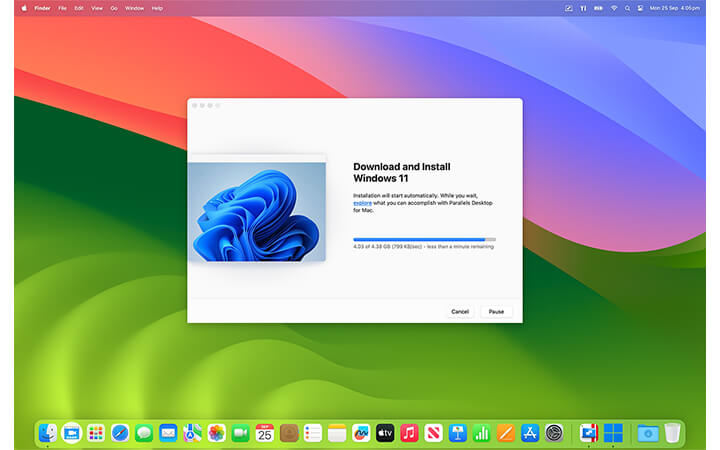Open the Wi-Fi status menu
This screenshot has height=450, width=720.
coord(613,8)
